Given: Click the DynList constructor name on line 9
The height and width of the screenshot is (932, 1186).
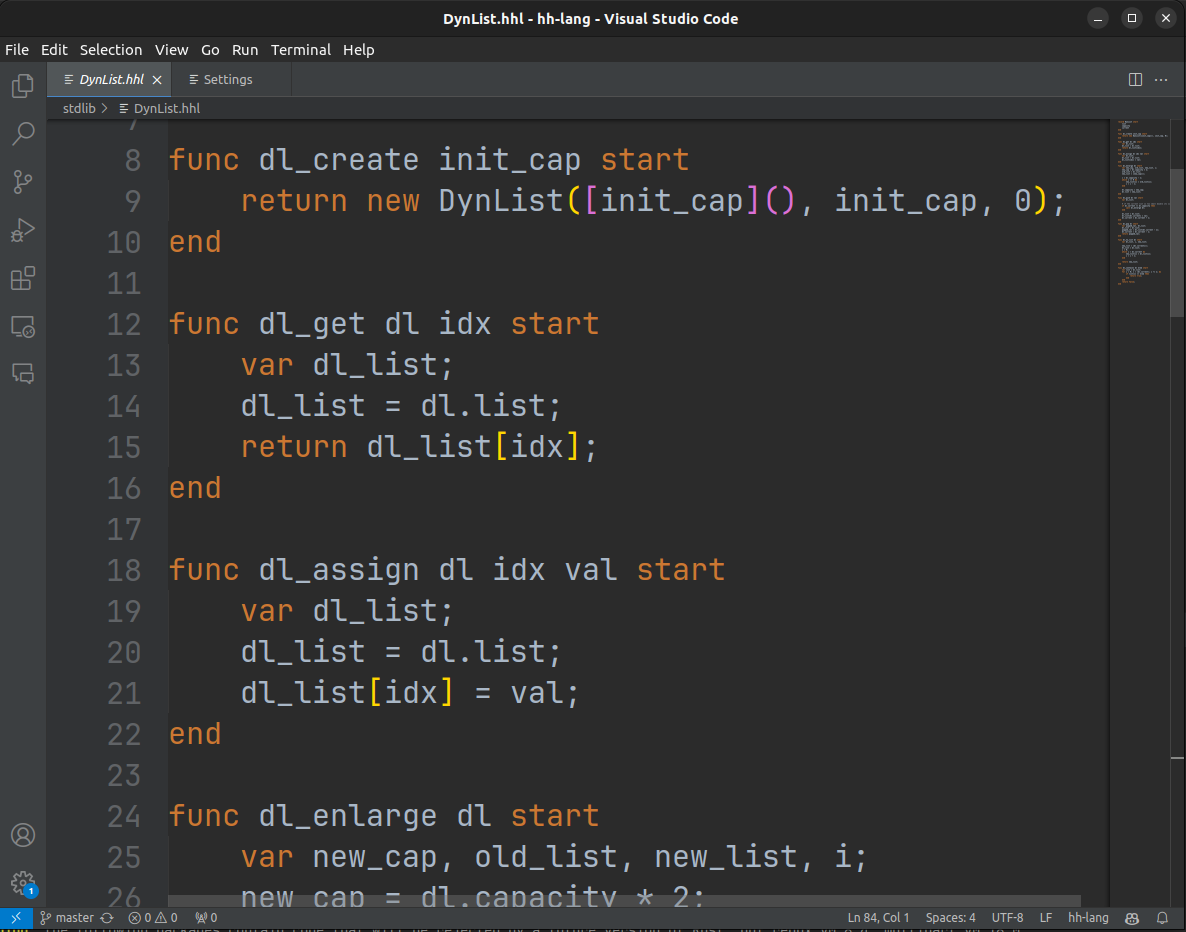Looking at the screenshot, I should click(501, 201).
